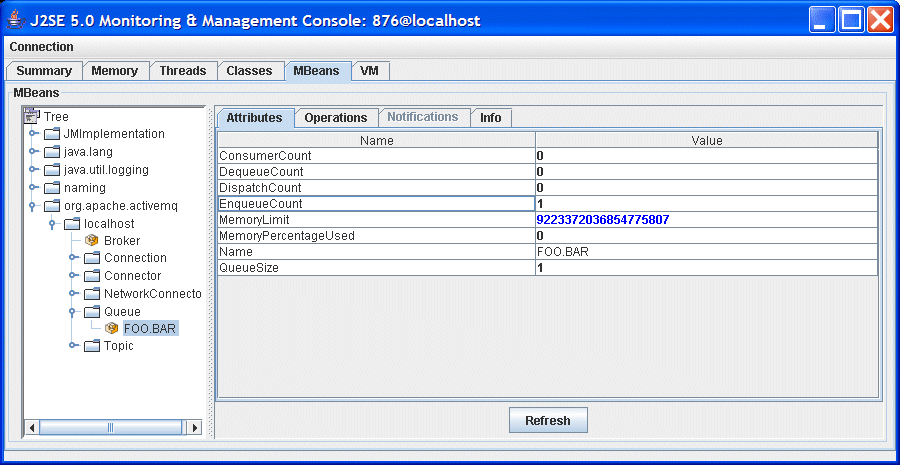The height and width of the screenshot is (465, 900).
Task: Click the Queue folder icon
Action: 92,312
